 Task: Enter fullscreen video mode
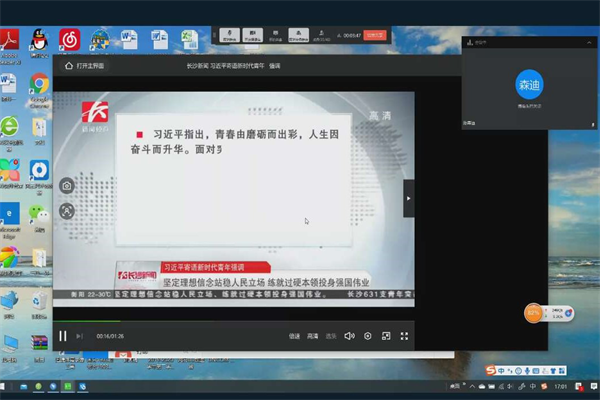click(x=404, y=336)
